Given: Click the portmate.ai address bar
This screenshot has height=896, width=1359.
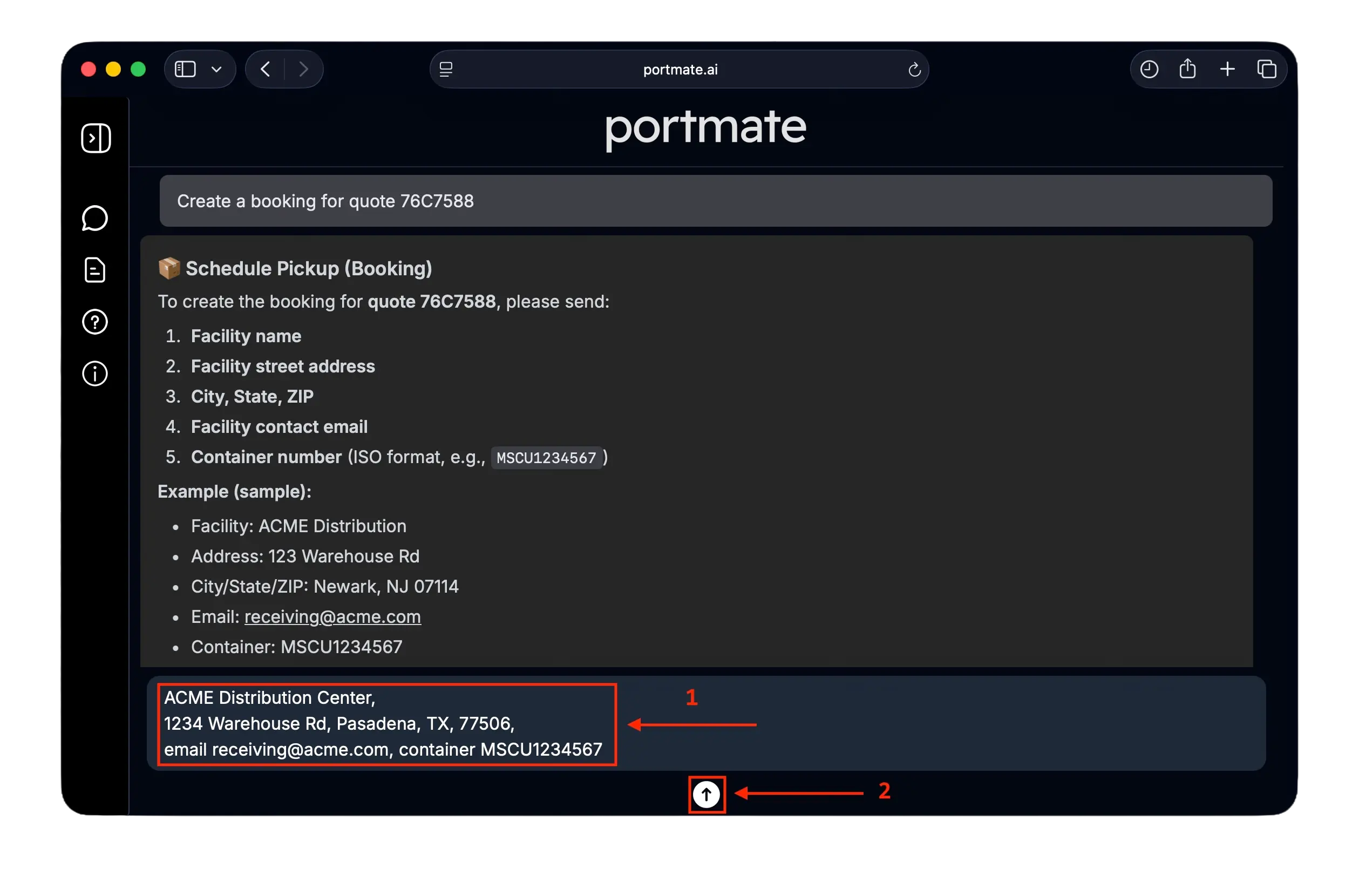Looking at the screenshot, I should [x=679, y=70].
